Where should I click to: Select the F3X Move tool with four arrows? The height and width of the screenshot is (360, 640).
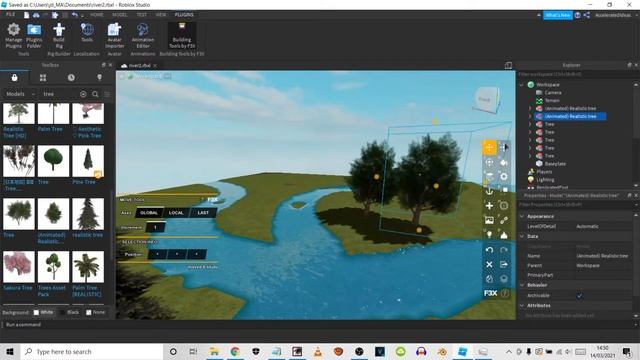489,147
